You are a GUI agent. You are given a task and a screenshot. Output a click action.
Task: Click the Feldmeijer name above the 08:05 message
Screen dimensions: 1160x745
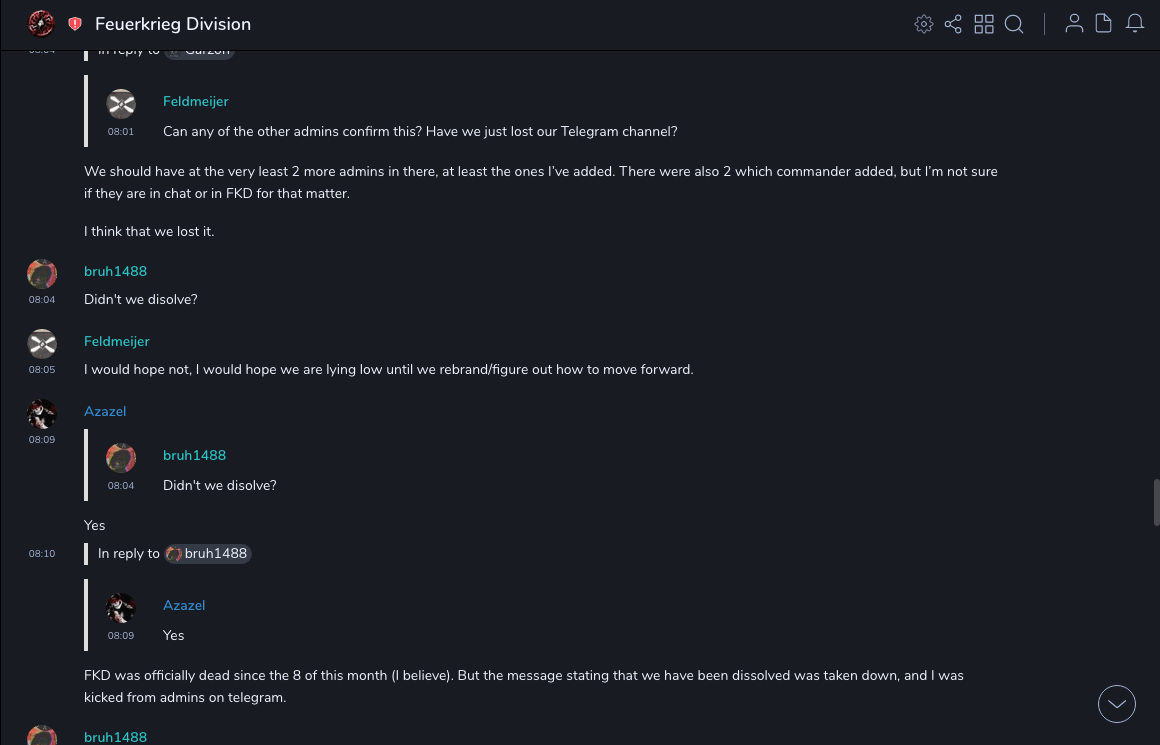pos(117,341)
